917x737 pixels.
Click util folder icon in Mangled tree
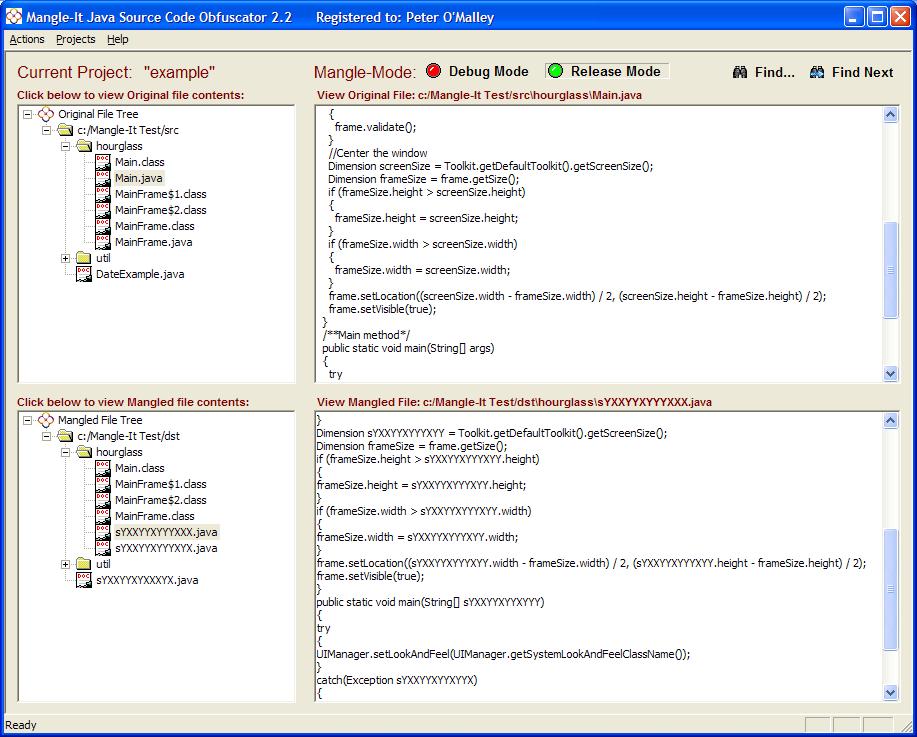(x=84, y=564)
